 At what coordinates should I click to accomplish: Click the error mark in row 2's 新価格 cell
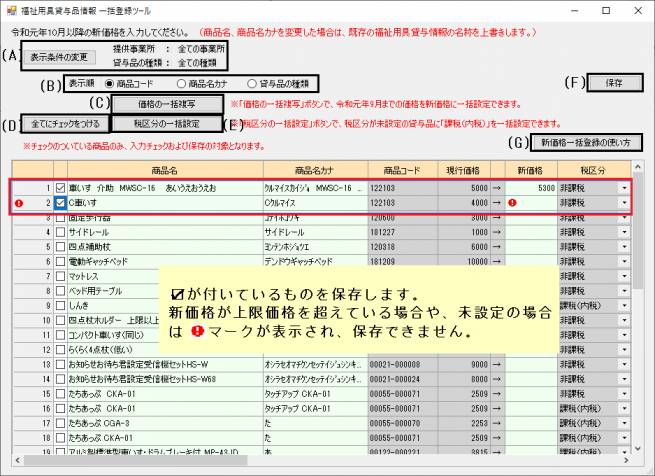pyautogui.click(x=512, y=203)
